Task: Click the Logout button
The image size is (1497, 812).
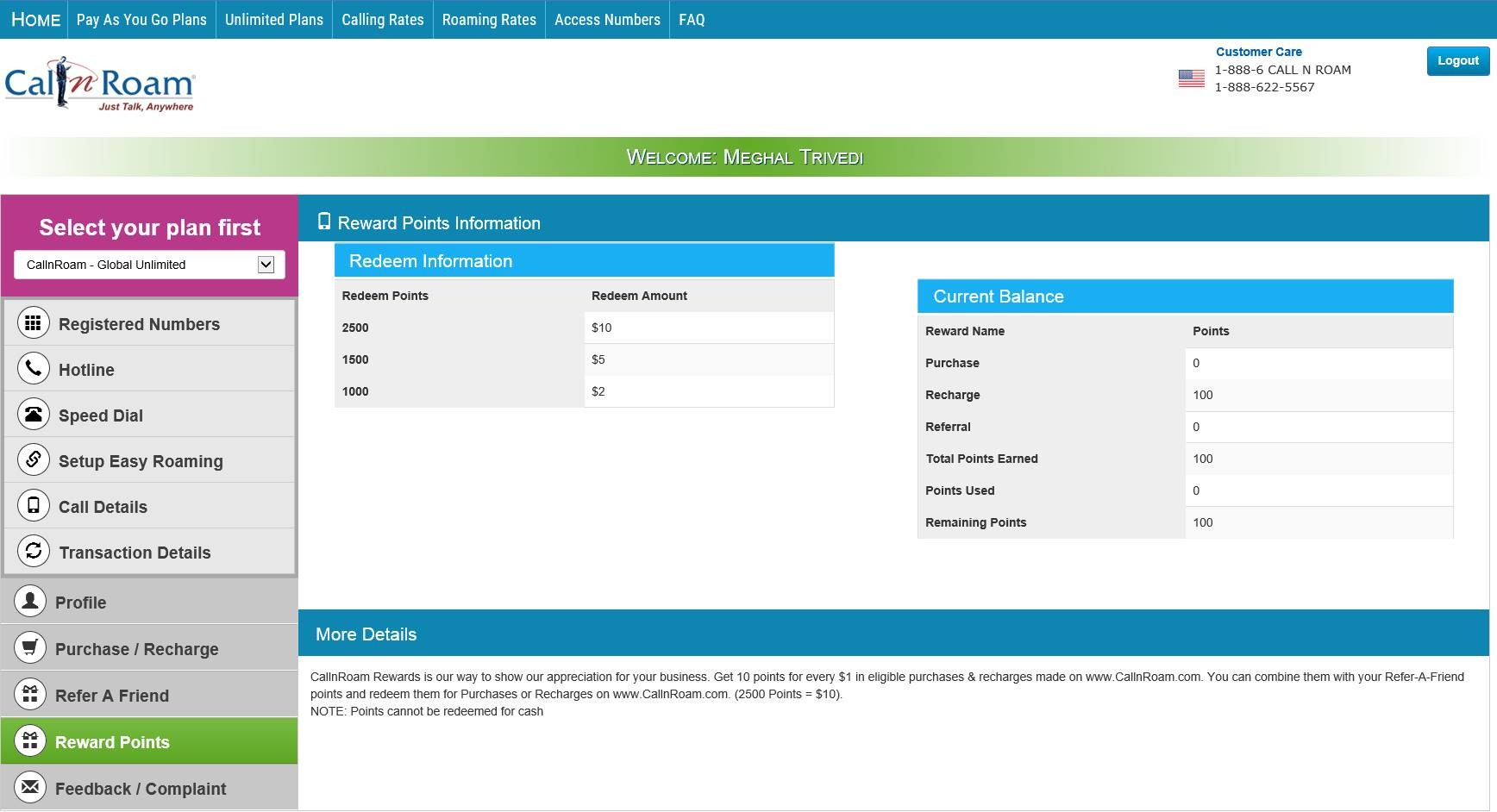Action: (1458, 61)
